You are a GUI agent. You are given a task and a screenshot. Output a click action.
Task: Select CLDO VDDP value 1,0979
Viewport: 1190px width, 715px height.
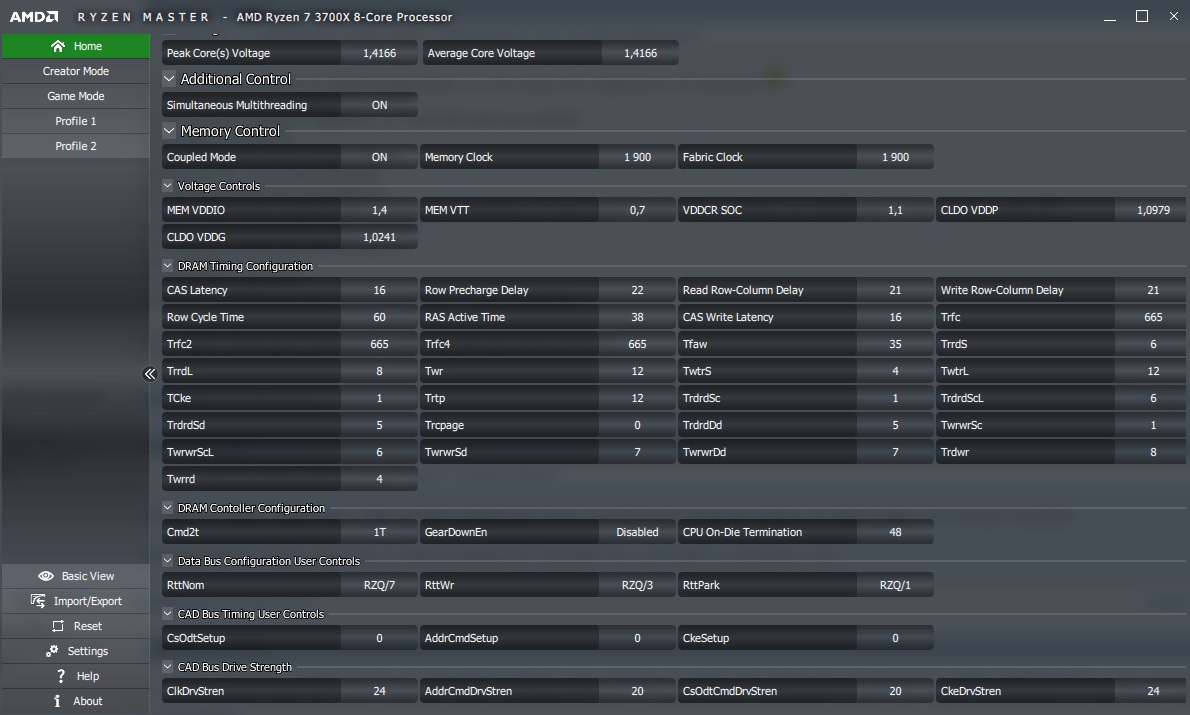point(1153,210)
